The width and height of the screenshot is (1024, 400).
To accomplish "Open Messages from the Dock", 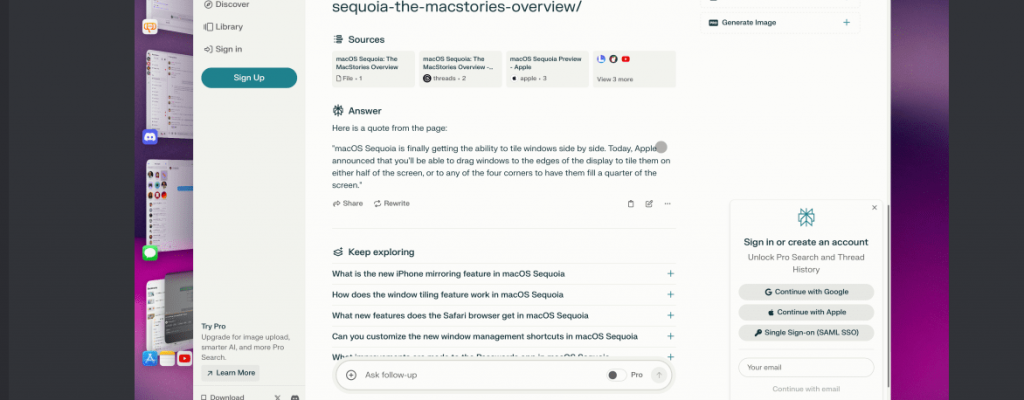I will point(150,253).
